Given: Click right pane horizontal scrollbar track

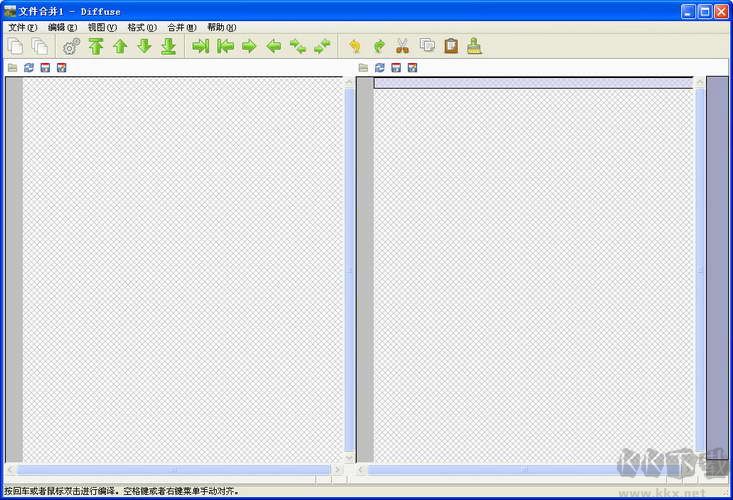Looking at the screenshot, I should click(524, 469).
